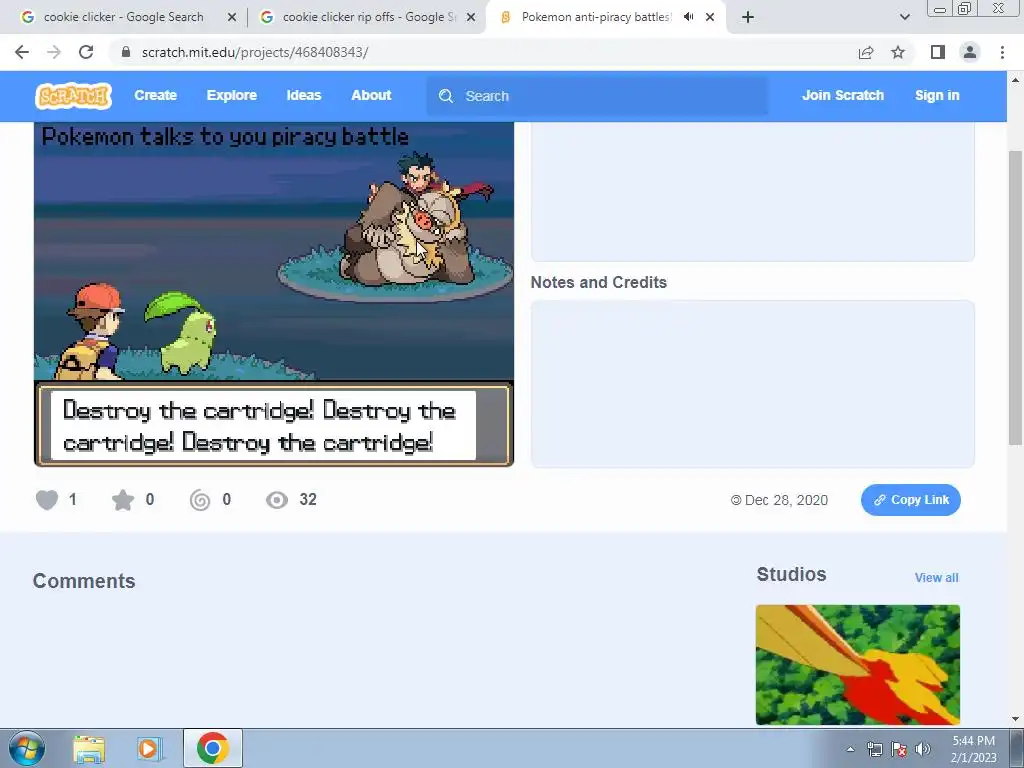Click the Chrome taskbar icon

point(212,748)
